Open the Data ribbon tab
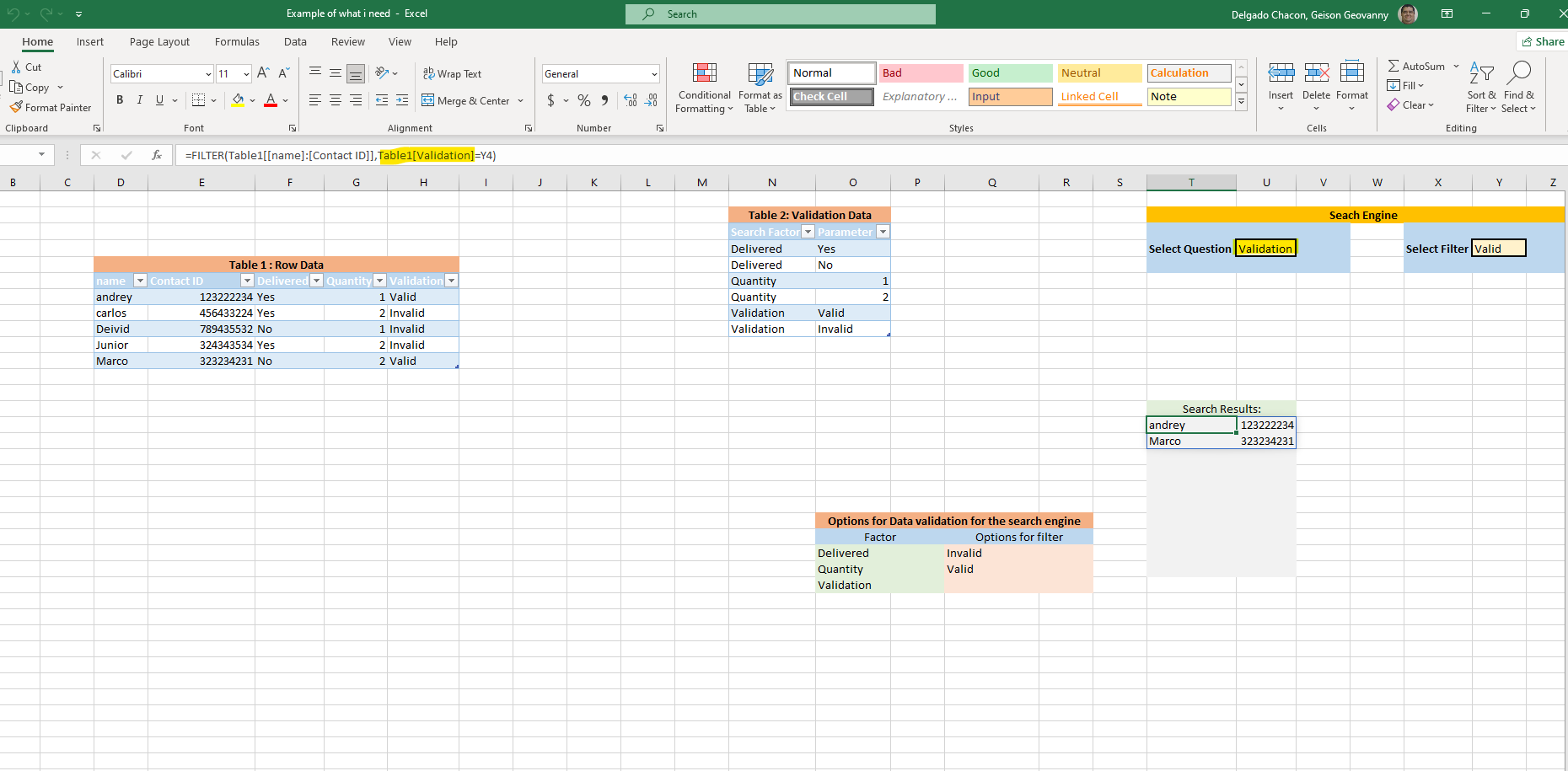The height and width of the screenshot is (771, 1568). (295, 41)
